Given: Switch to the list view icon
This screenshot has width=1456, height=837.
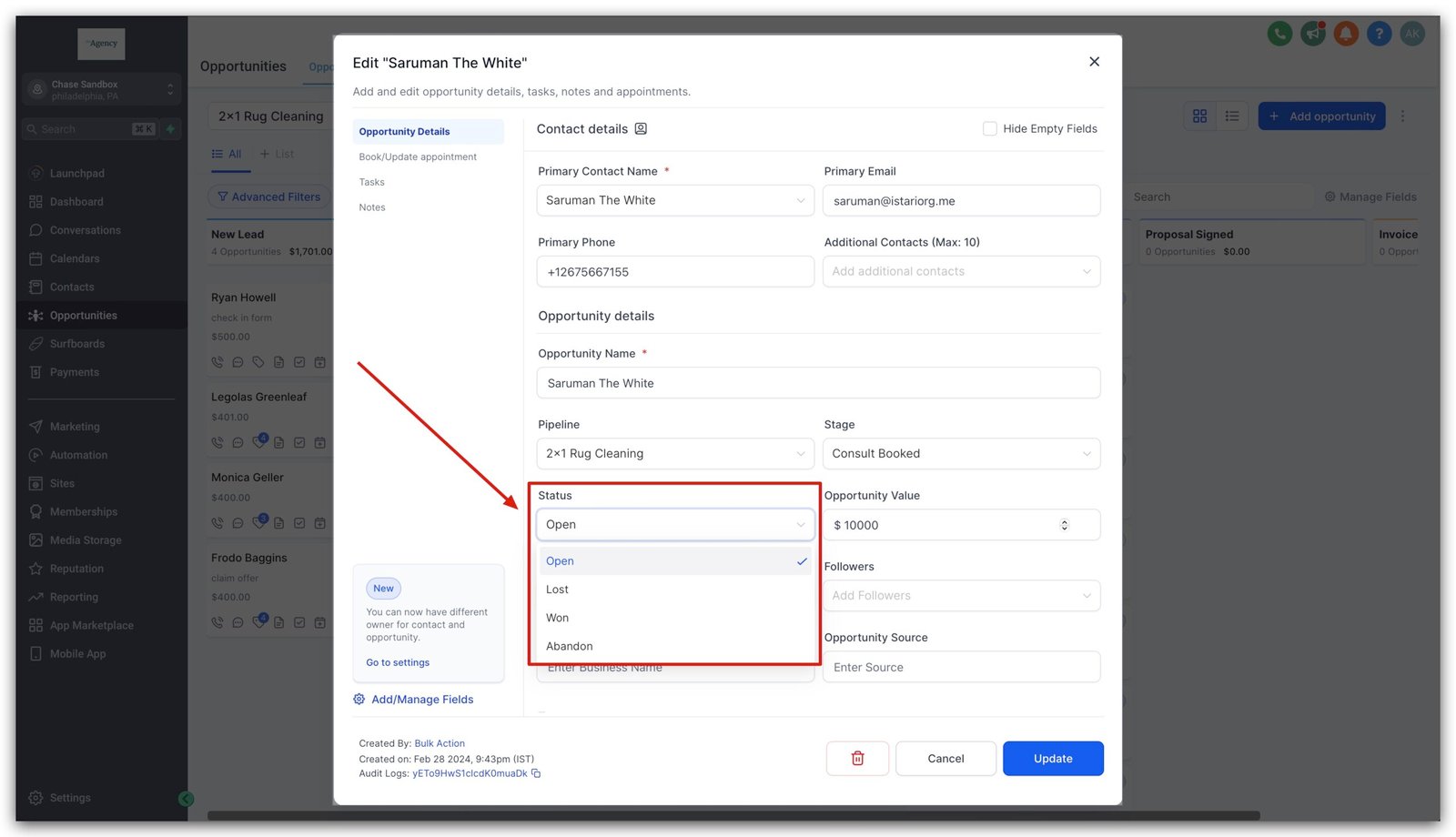Looking at the screenshot, I should pyautogui.click(x=1231, y=116).
